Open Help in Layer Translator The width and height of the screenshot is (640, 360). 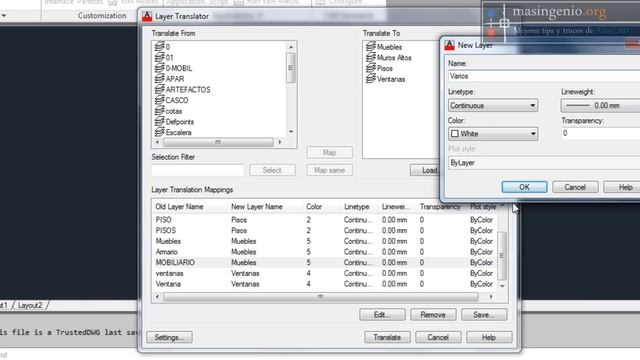coord(489,337)
